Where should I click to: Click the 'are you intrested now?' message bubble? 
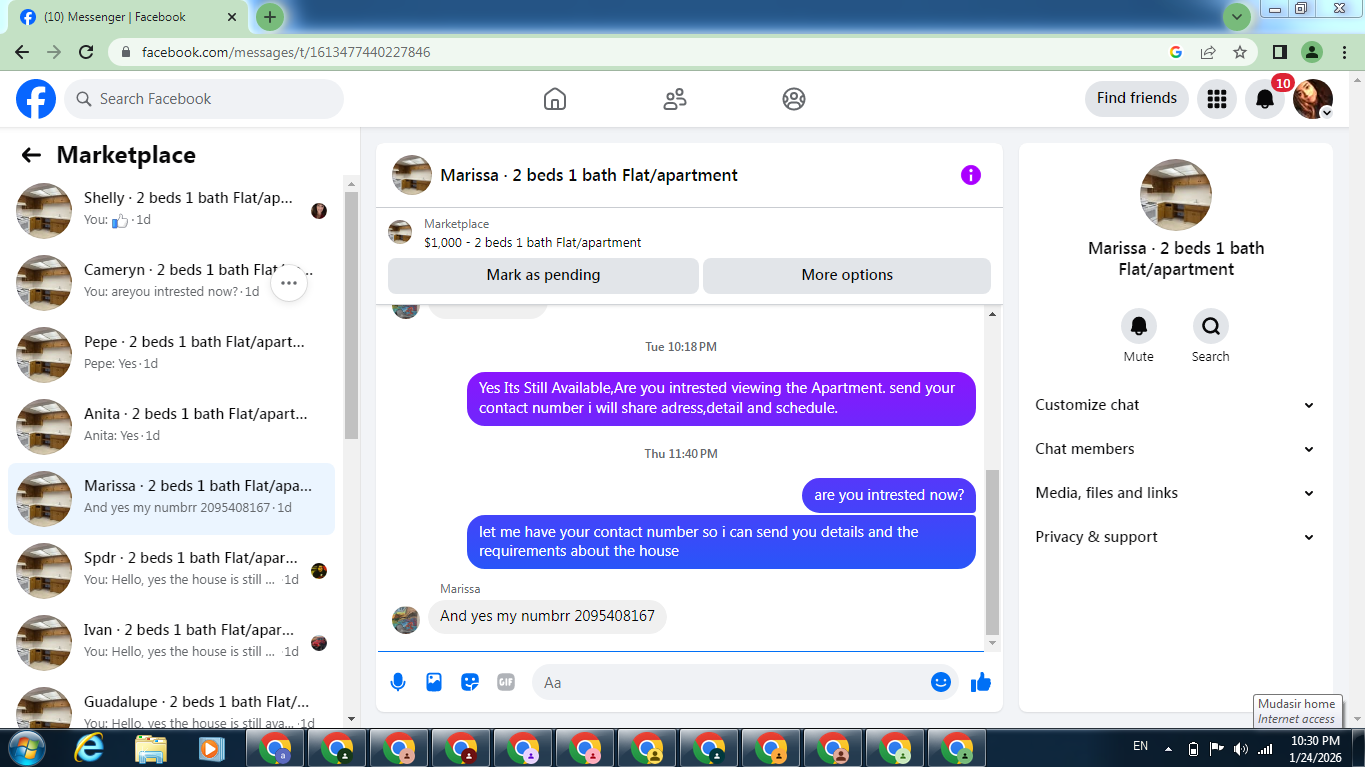889,495
